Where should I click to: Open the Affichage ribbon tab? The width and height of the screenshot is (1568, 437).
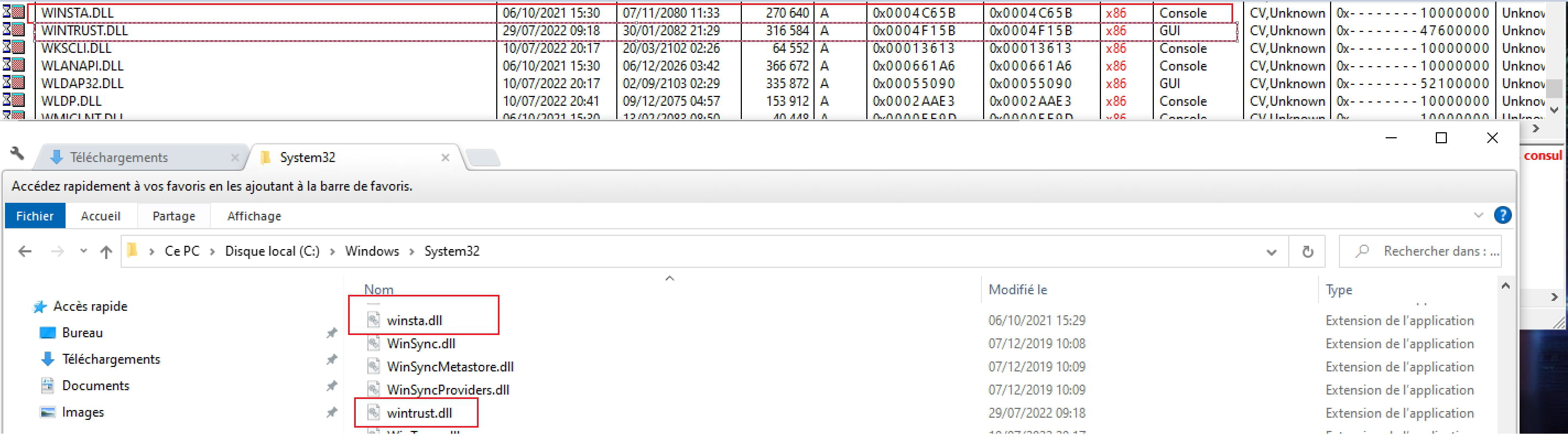(254, 216)
